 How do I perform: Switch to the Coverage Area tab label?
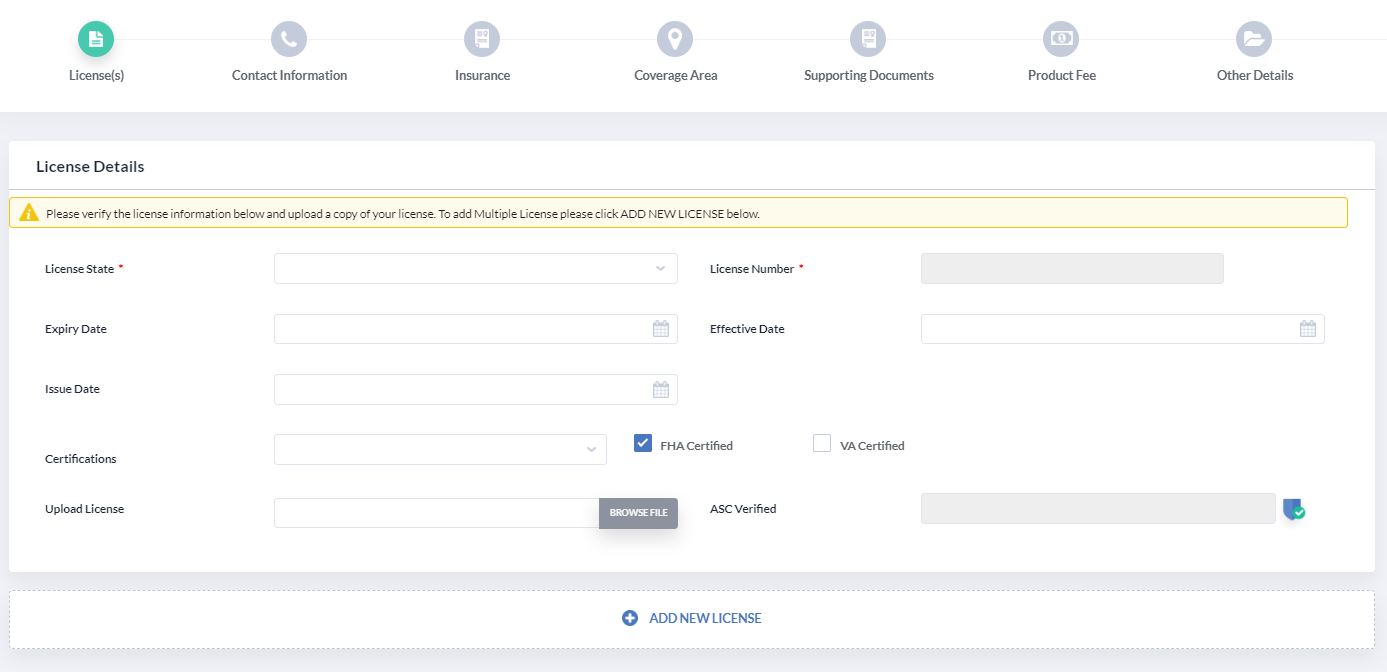click(675, 75)
